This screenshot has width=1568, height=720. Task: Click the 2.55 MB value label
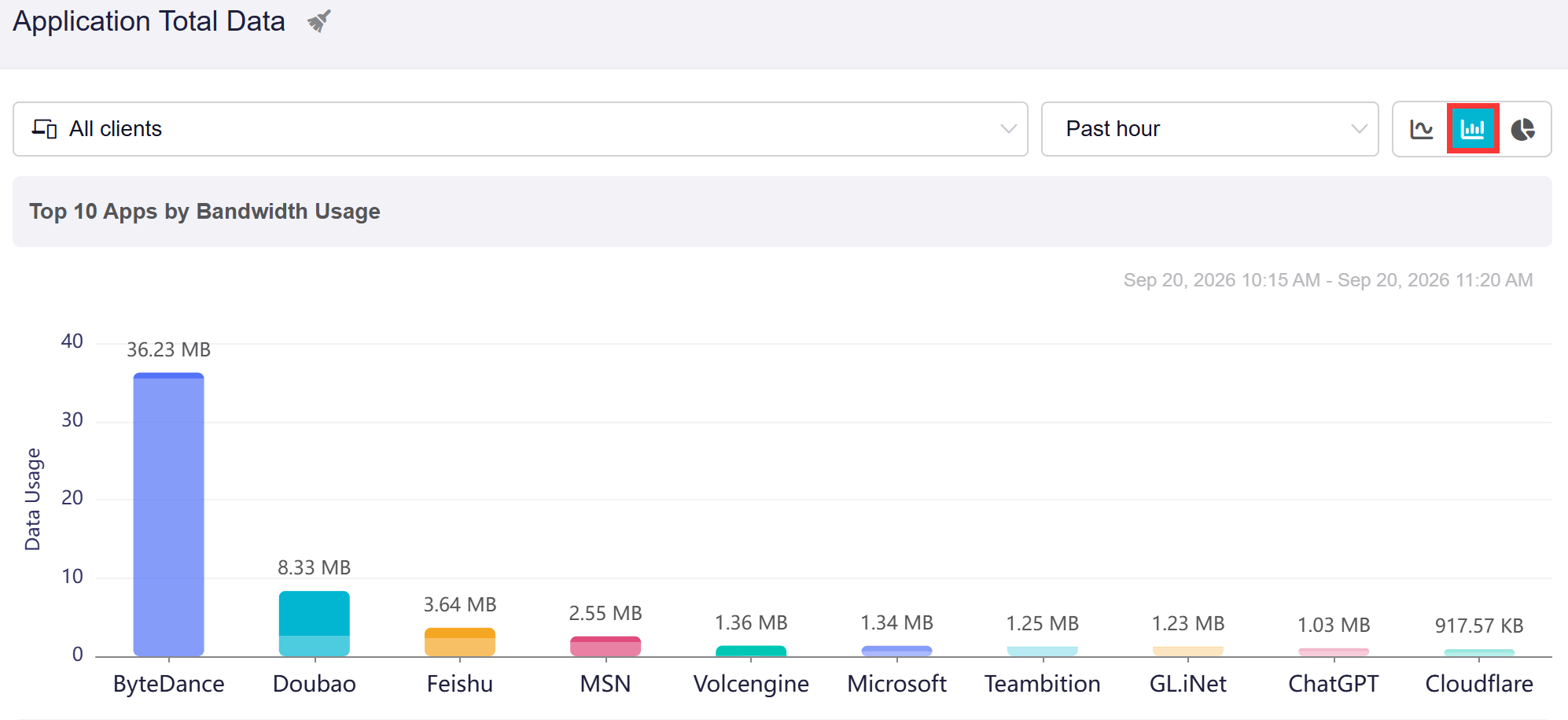(x=605, y=613)
